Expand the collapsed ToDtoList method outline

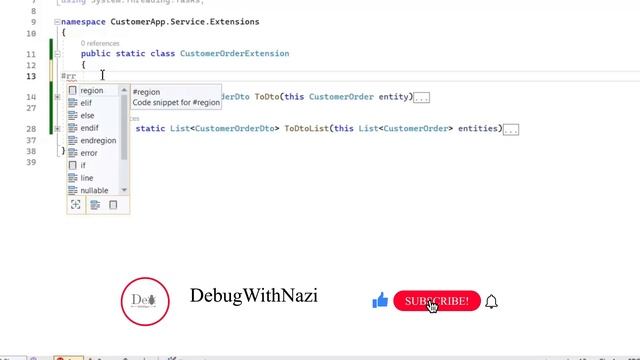click(x=57, y=129)
